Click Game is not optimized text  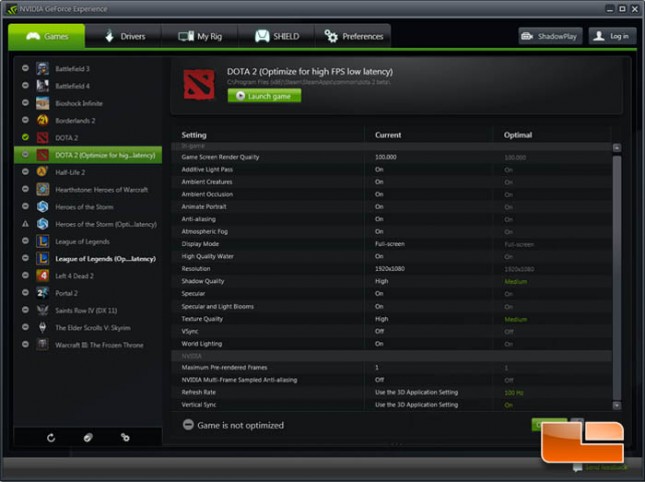coord(241,425)
